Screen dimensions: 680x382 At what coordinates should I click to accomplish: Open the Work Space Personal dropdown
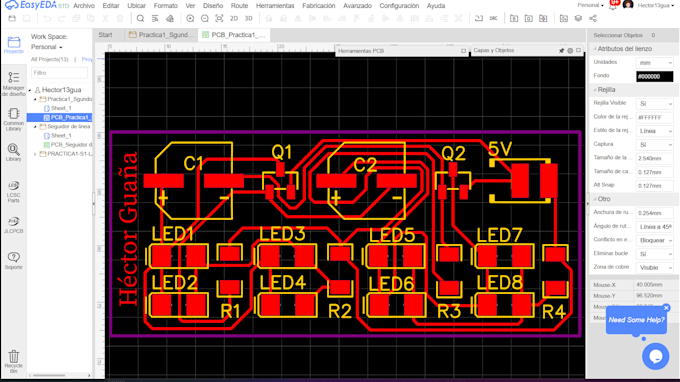[x=46, y=47]
